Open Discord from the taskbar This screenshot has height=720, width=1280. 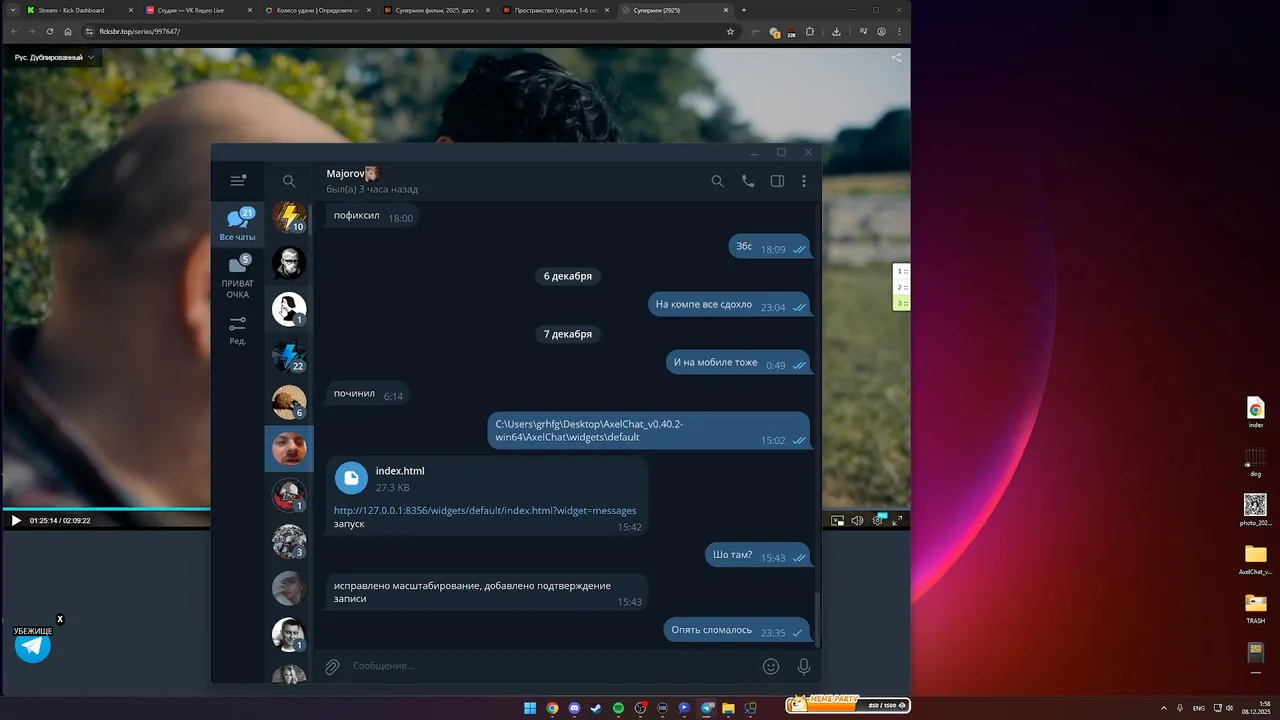574,708
